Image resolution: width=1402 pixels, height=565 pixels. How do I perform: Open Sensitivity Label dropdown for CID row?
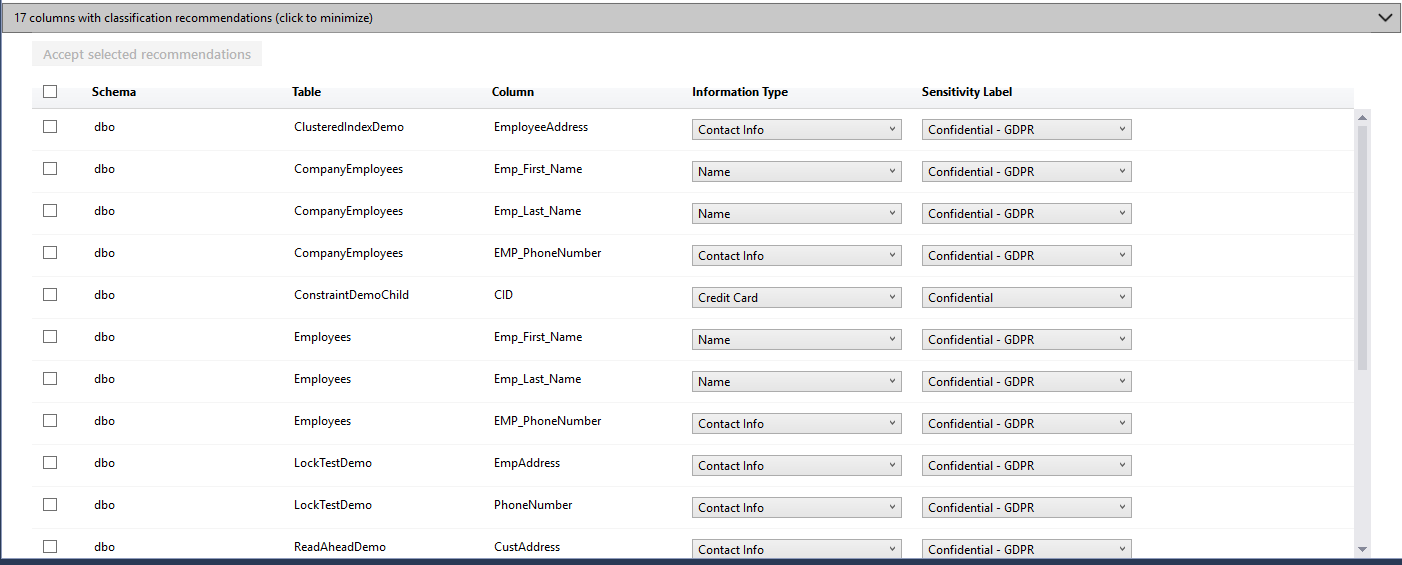pos(1026,298)
